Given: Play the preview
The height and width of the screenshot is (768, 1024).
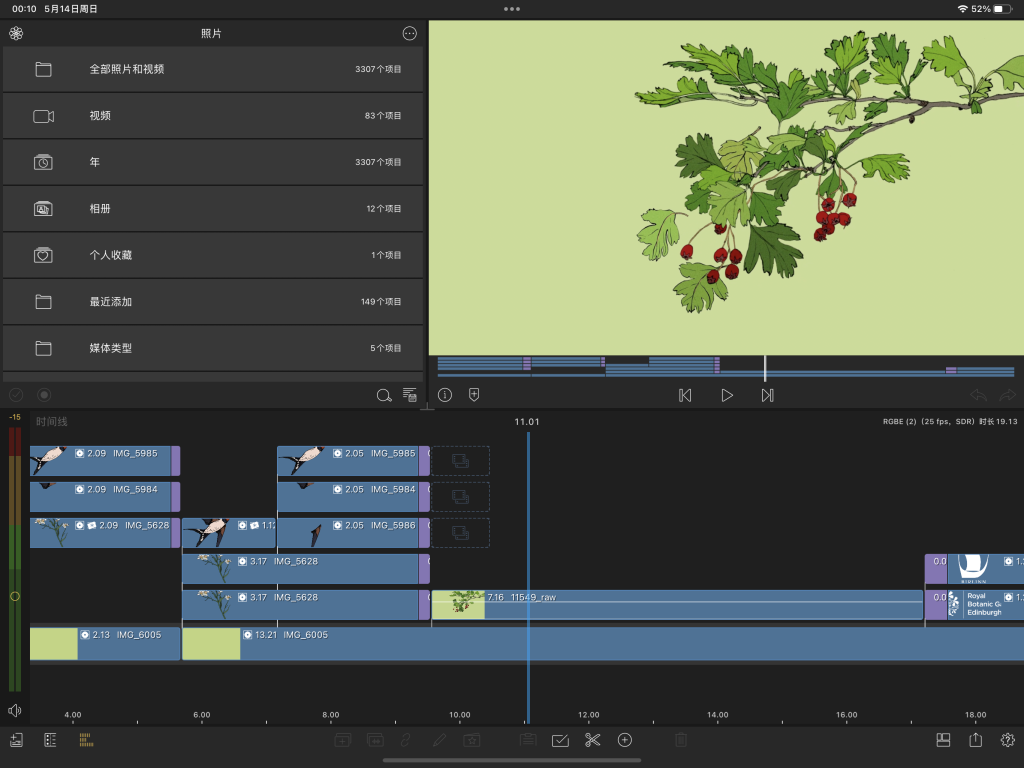Looking at the screenshot, I should pos(727,395).
